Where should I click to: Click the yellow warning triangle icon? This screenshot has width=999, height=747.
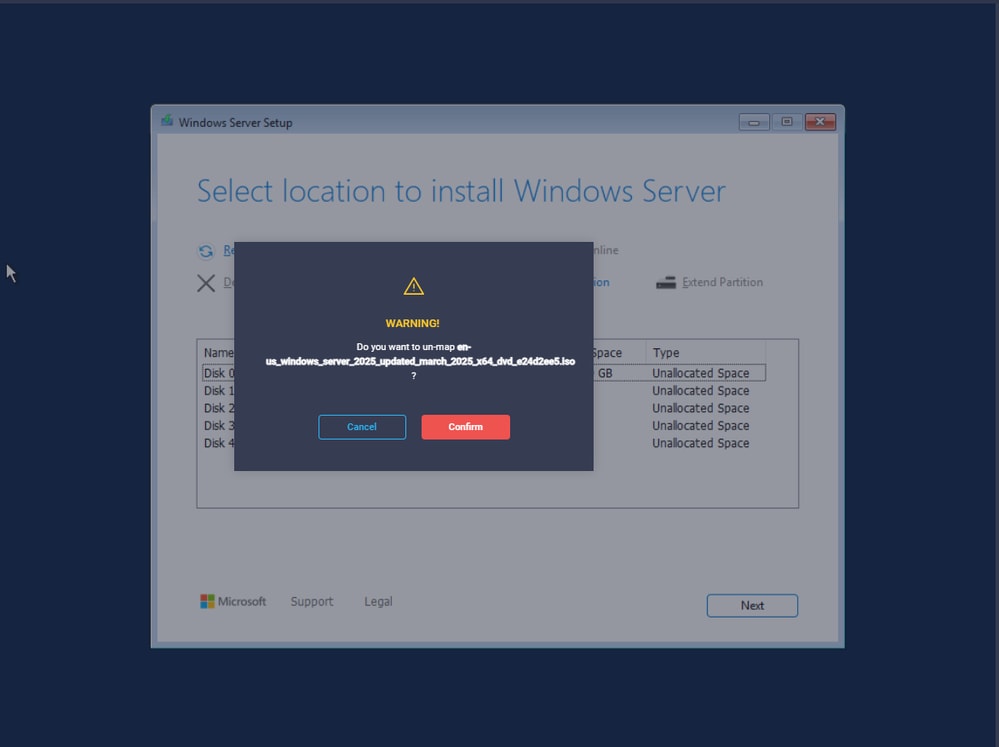(x=413, y=285)
